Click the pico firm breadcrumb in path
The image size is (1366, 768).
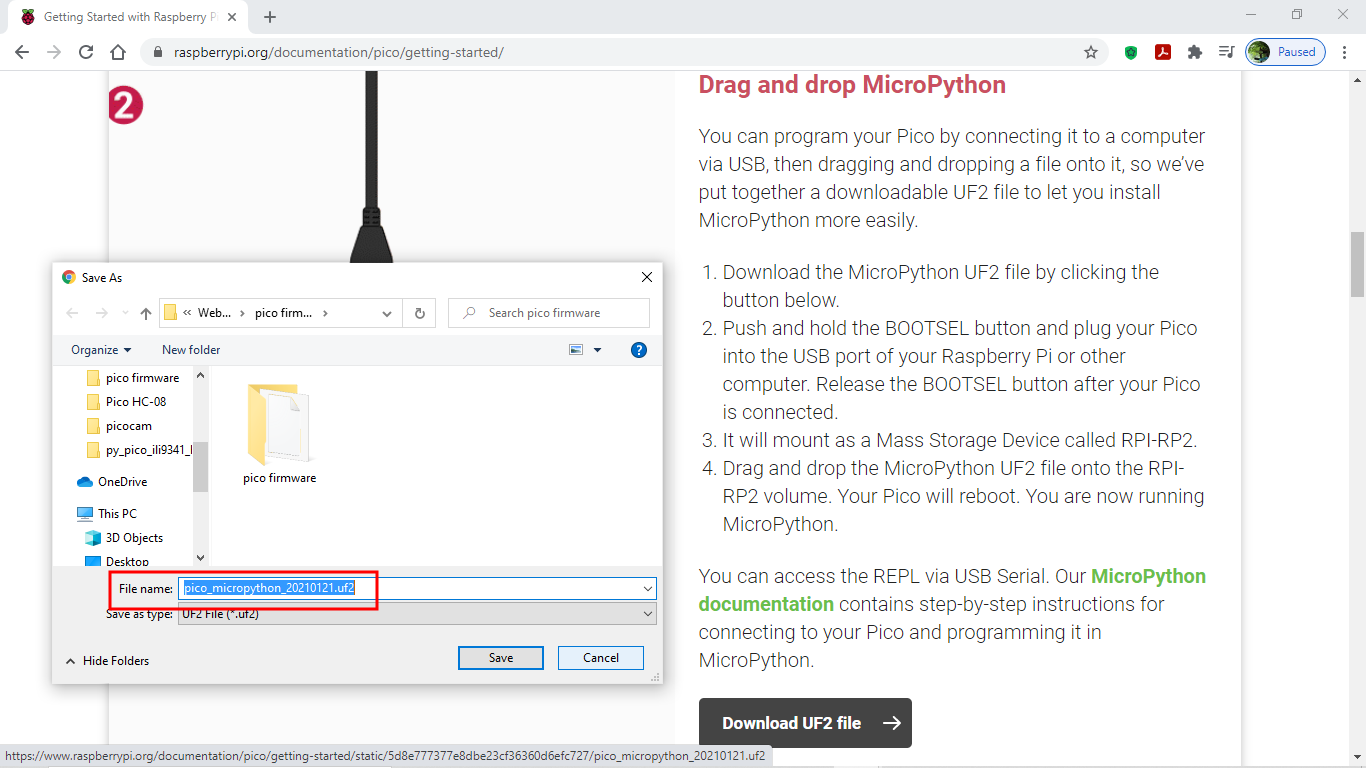pyautogui.click(x=283, y=313)
